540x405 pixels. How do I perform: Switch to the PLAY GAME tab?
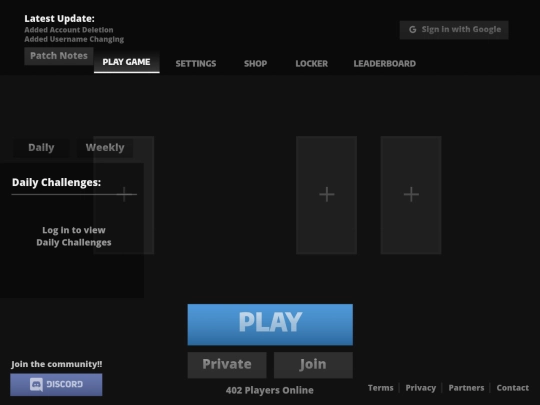(126, 62)
